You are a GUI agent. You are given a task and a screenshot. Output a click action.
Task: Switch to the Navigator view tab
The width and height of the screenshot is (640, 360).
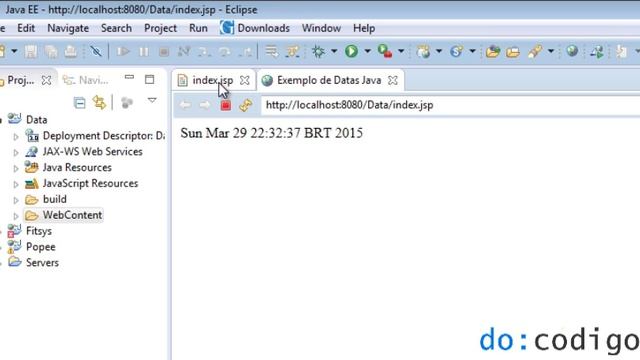click(x=86, y=80)
